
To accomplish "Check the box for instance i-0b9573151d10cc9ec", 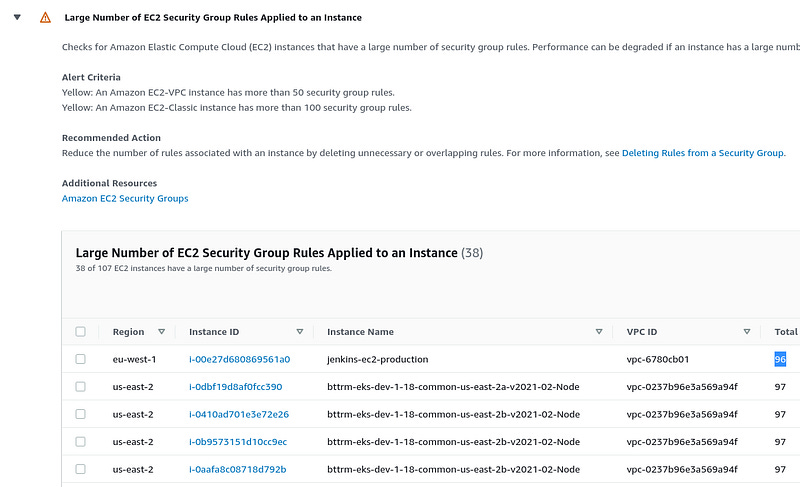I will (x=81, y=442).
